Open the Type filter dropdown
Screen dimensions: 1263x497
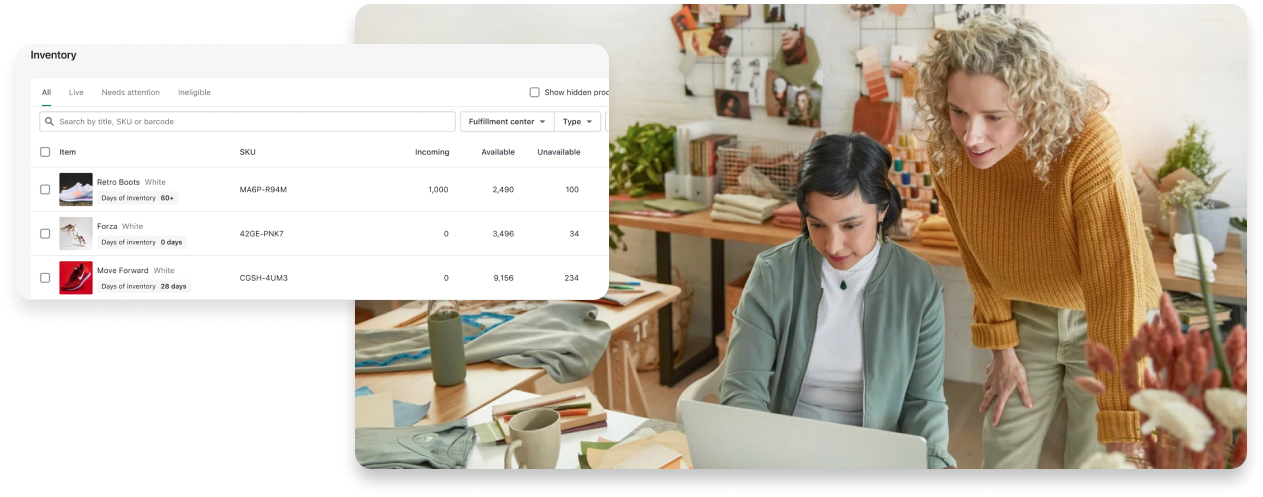click(x=578, y=122)
